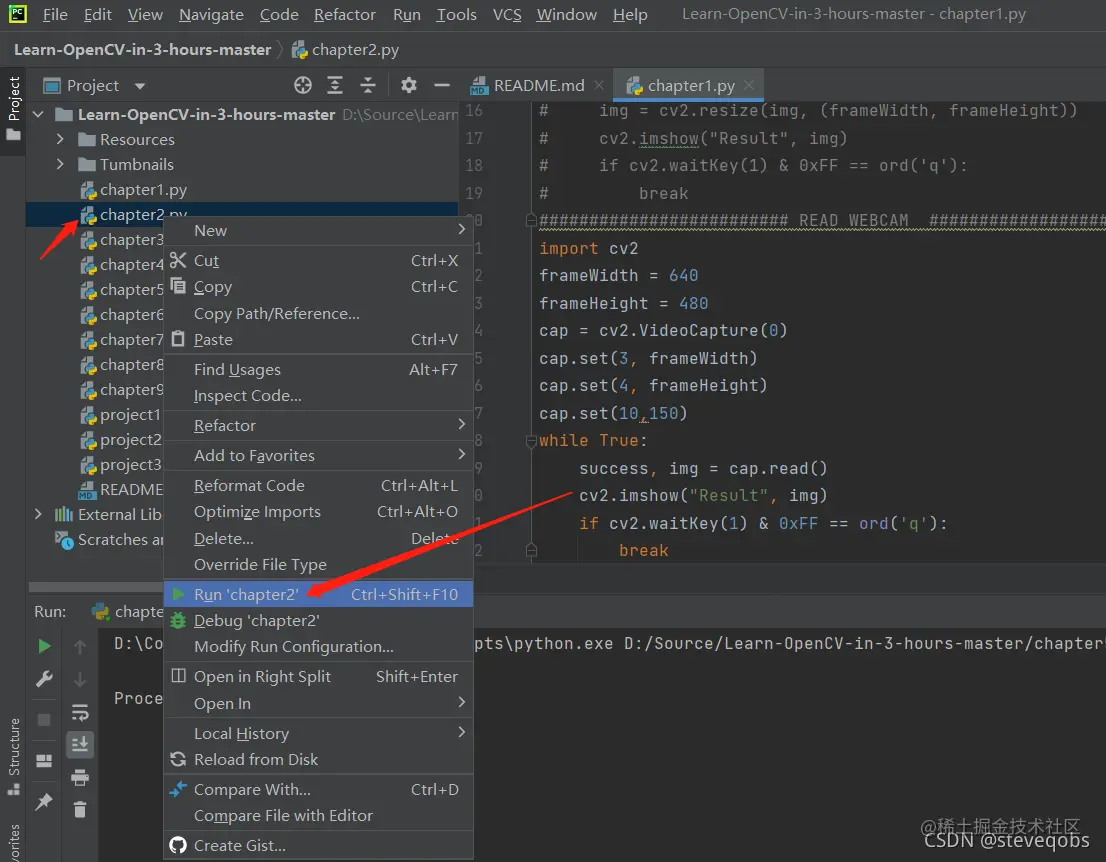The height and width of the screenshot is (862, 1106).
Task: Click the PyCharm logo icon in title bar
Action: [x=18, y=13]
